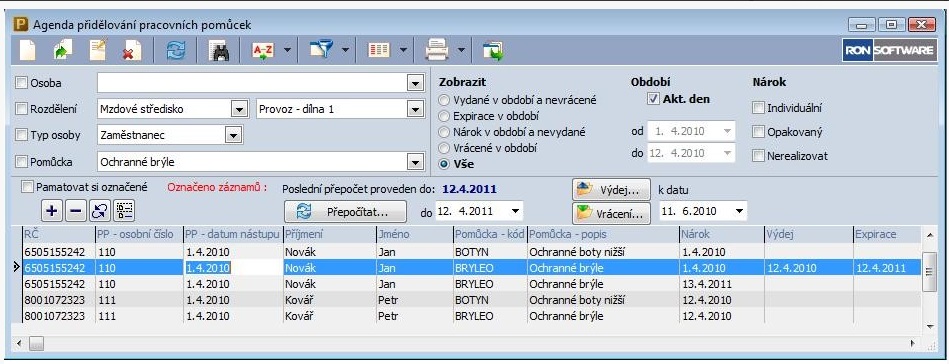
Task: Click the 12.4.2011 Expirace cell
Action: [887, 268]
